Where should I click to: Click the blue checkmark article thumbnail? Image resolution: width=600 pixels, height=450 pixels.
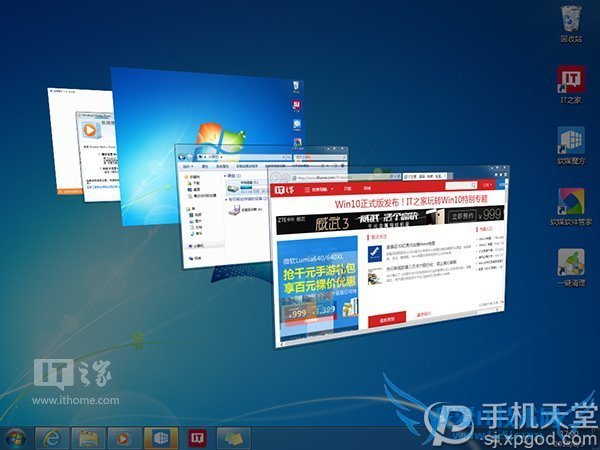(x=375, y=253)
